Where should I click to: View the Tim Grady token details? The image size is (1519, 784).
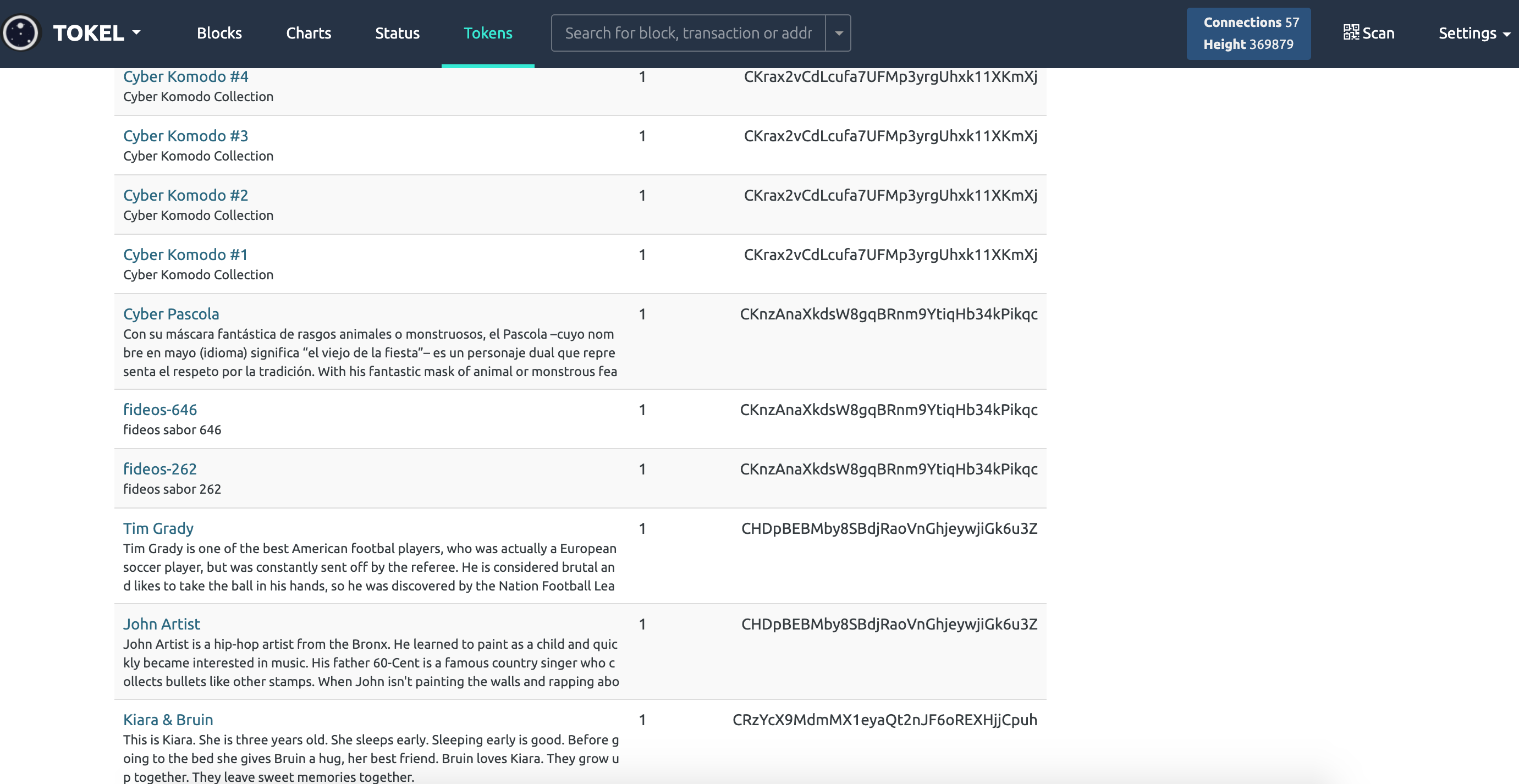(158, 529)
